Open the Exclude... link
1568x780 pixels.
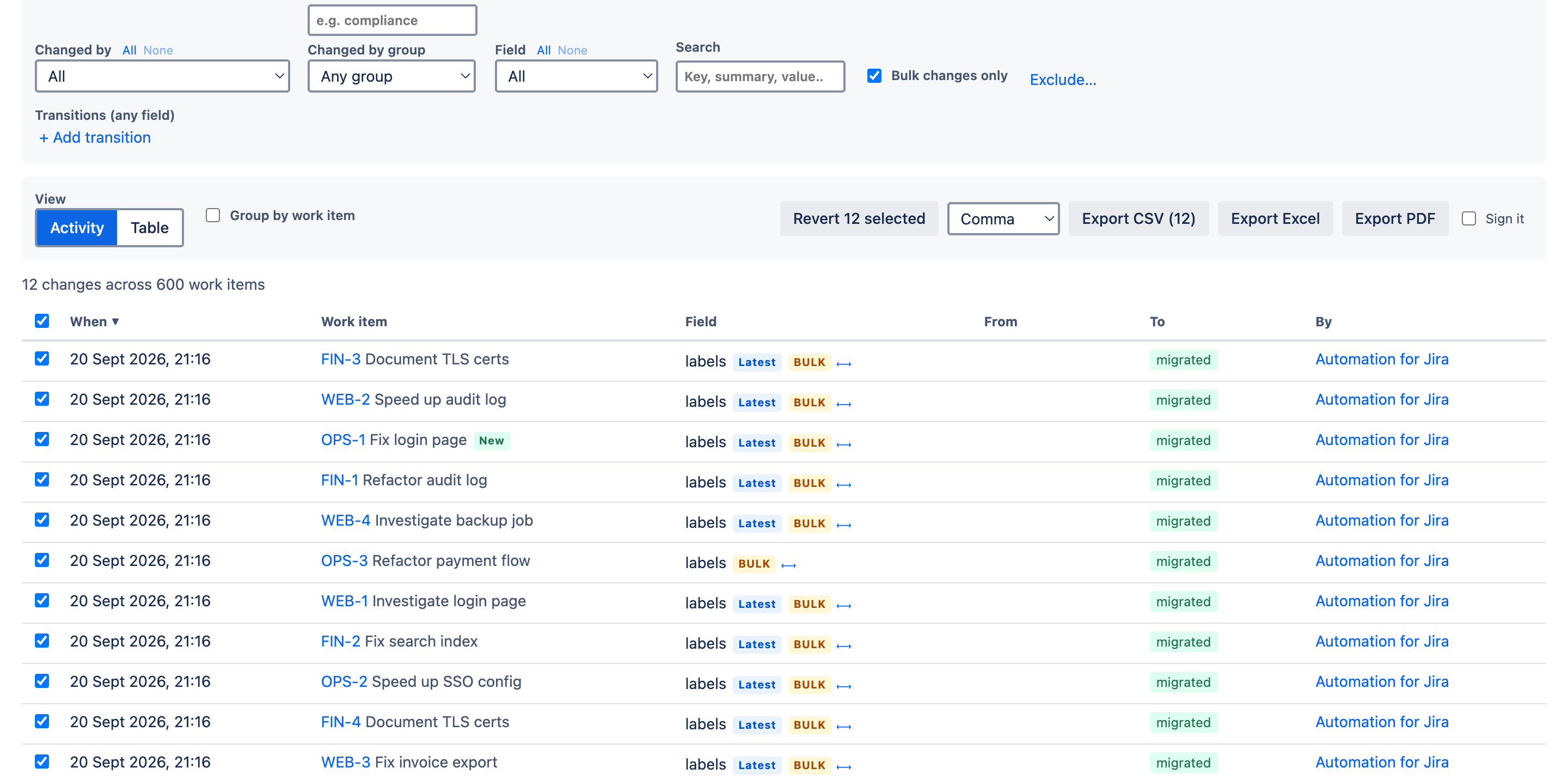click(x=1062, y=80)
